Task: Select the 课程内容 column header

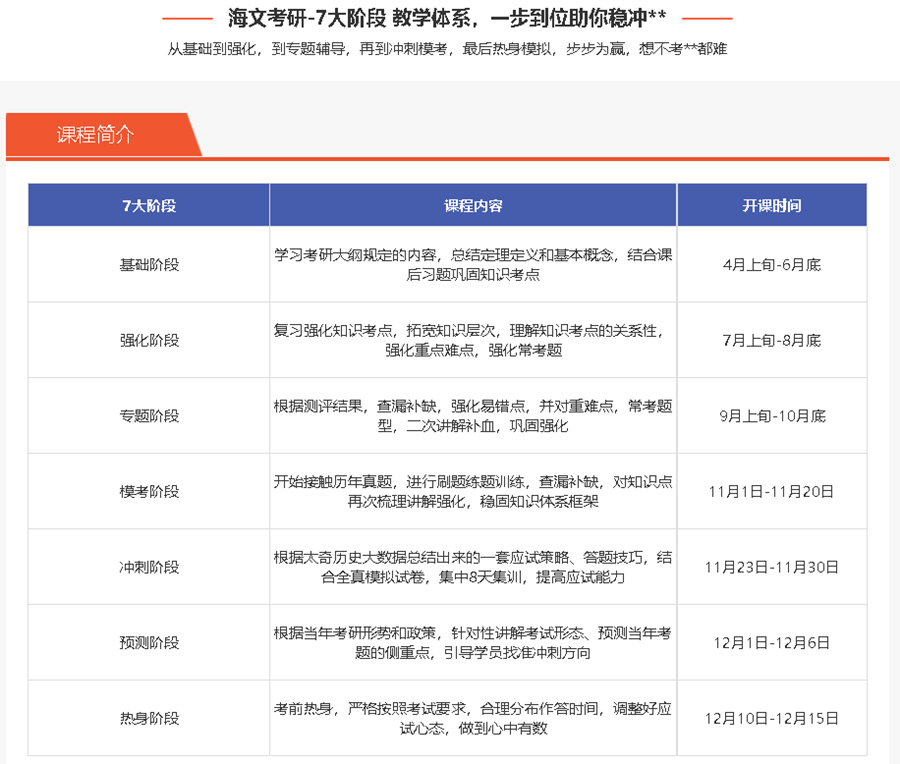Action: click(472, 204)
